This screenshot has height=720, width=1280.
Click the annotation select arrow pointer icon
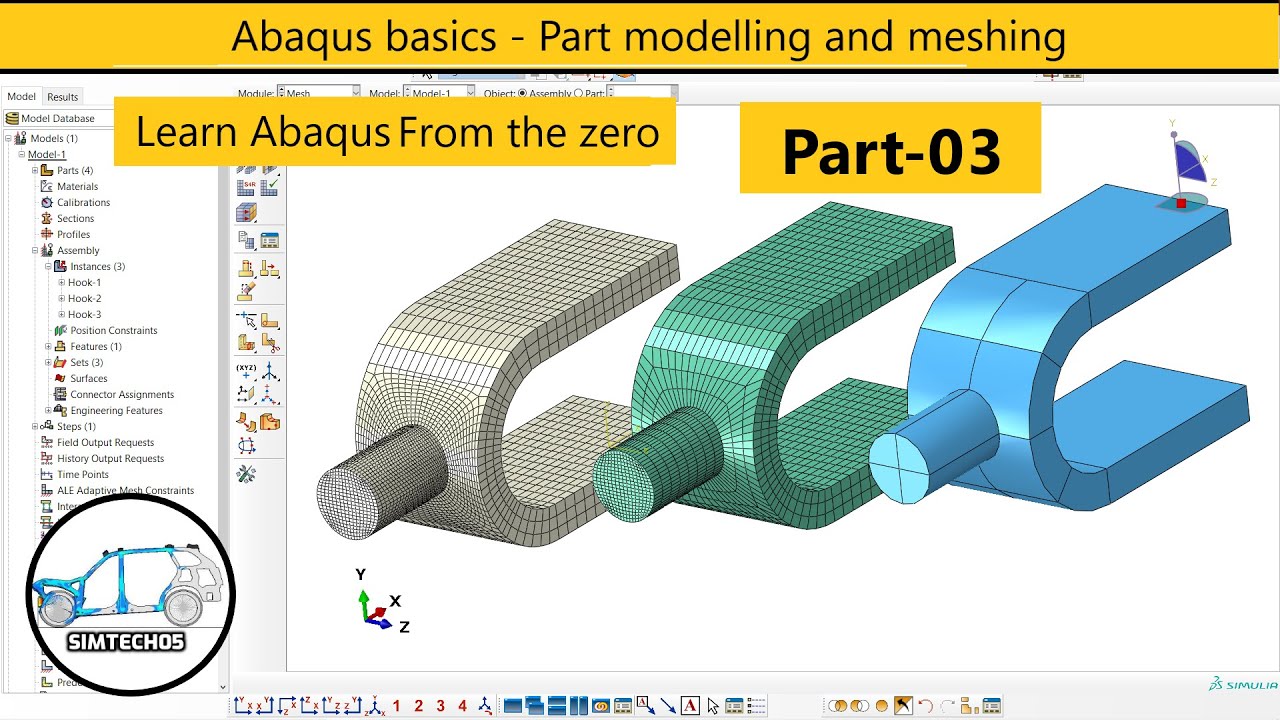coord(713,705)
